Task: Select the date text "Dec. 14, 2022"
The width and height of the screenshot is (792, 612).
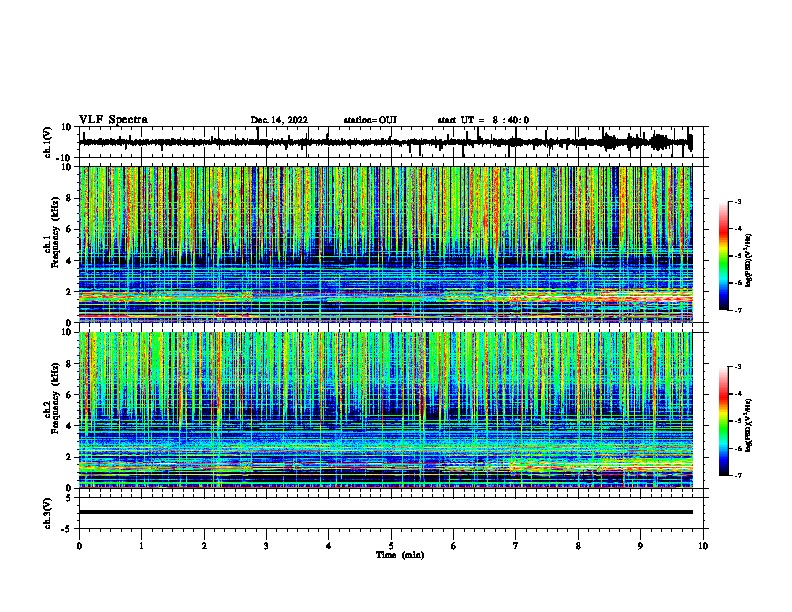Action: (x=279, y=120)
